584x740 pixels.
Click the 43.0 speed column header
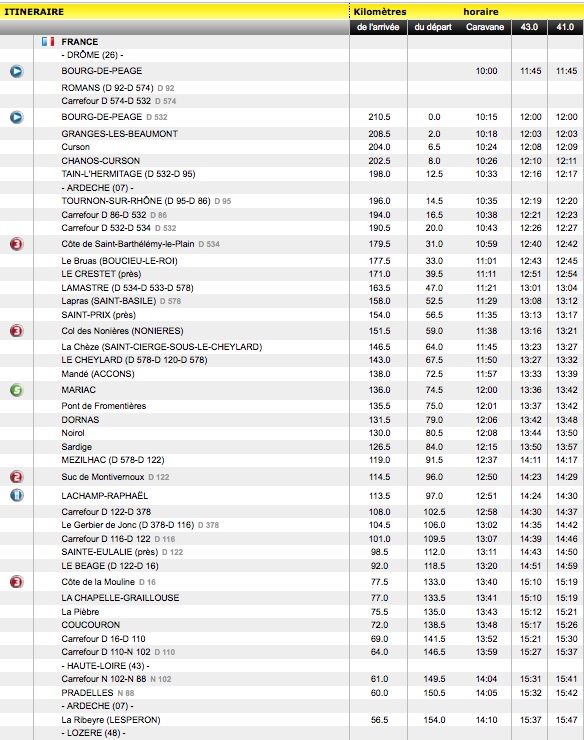[x=529, y=27]
